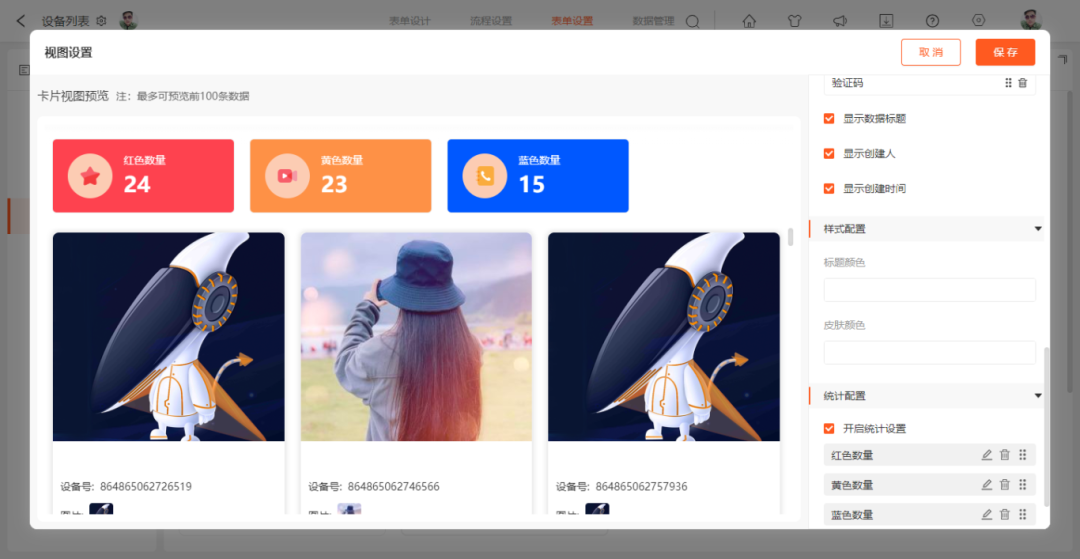Switch to the 表单设计 tab
The image size is (1080, 559).
click(410, 21)
